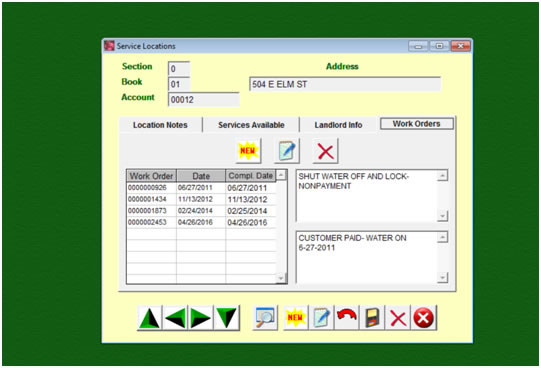Screen dimensions: 541x368
Task: Create new service location in bottom toolbar
Action: [296, 318]
